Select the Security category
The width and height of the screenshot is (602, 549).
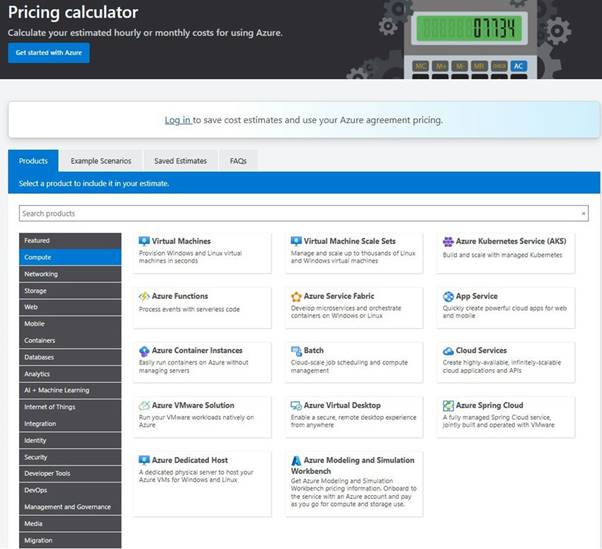click(x=70, y=457)
